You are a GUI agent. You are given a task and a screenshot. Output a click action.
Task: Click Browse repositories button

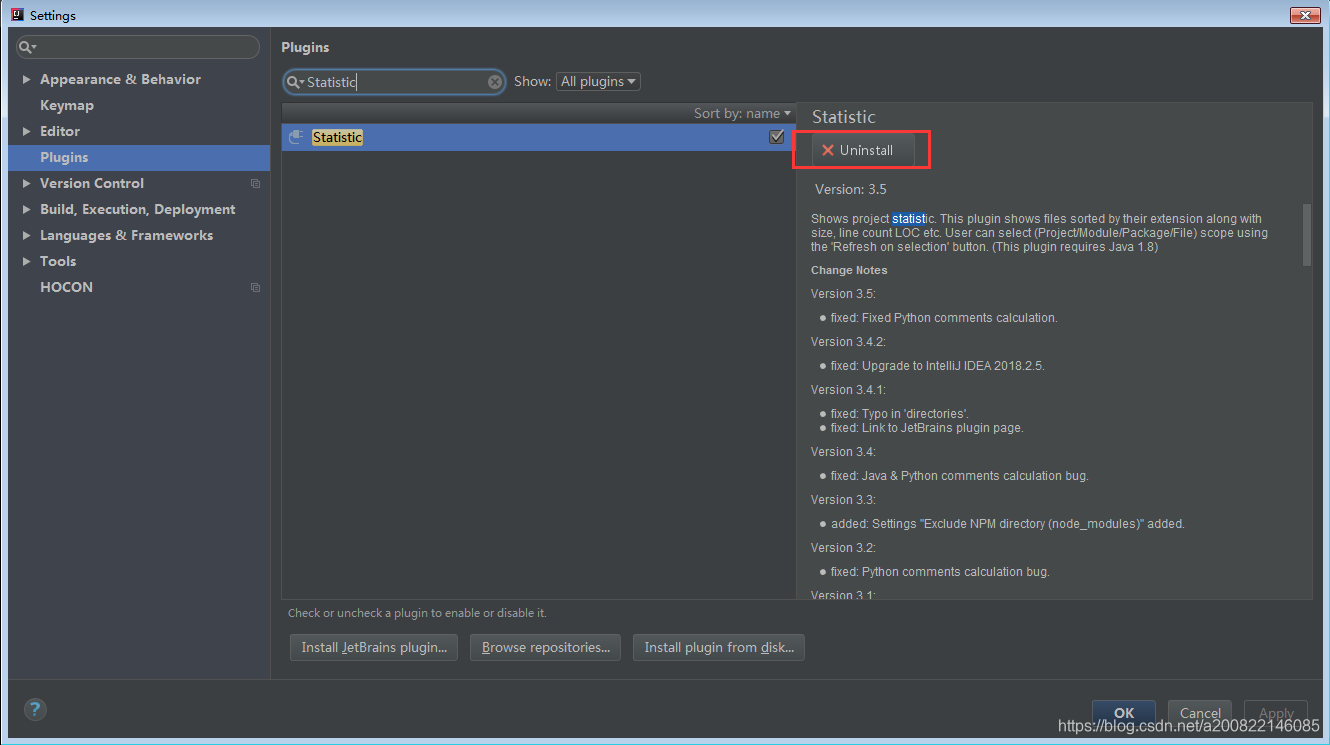click(x=546, y=647)
